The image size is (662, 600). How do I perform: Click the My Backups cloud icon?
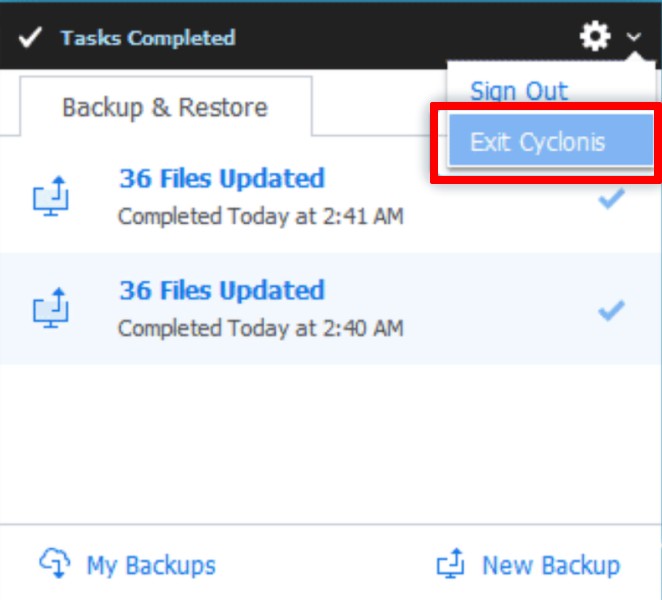[55, 563]
